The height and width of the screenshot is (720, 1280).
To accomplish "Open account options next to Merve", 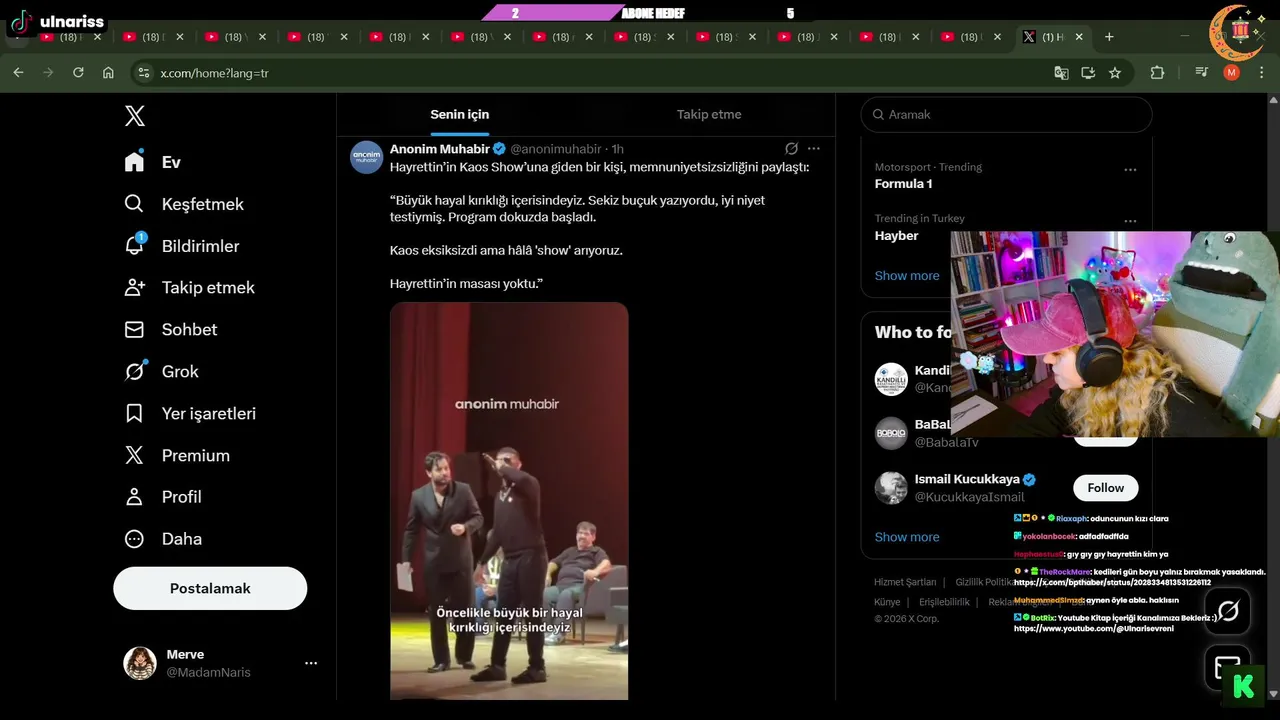I will [x=311, y=663].
